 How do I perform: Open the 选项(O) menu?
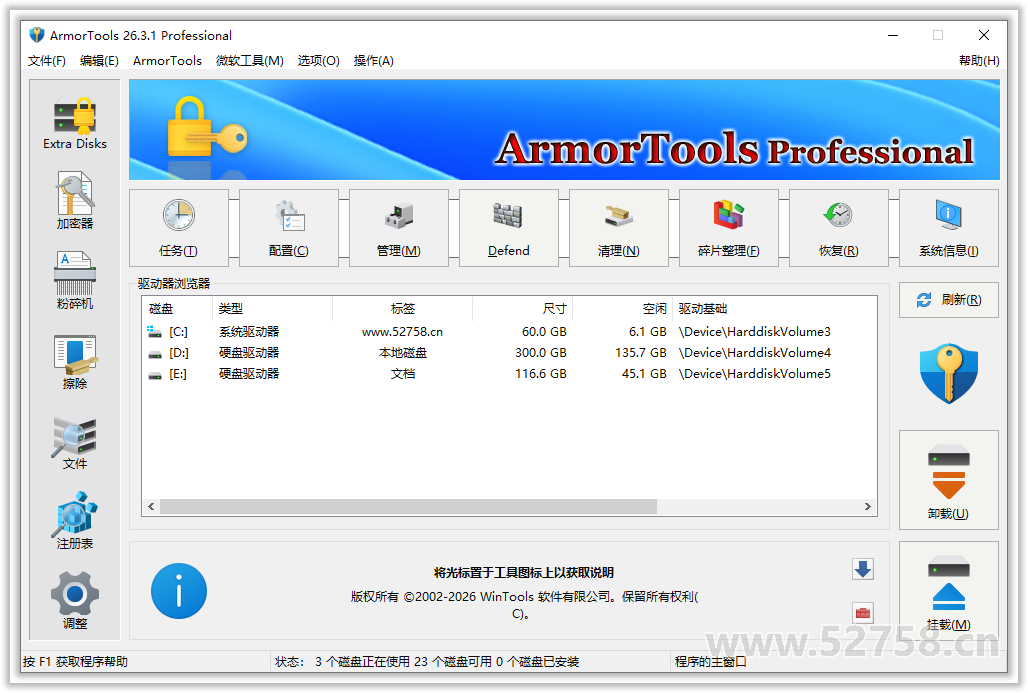[x=319, y=60]
